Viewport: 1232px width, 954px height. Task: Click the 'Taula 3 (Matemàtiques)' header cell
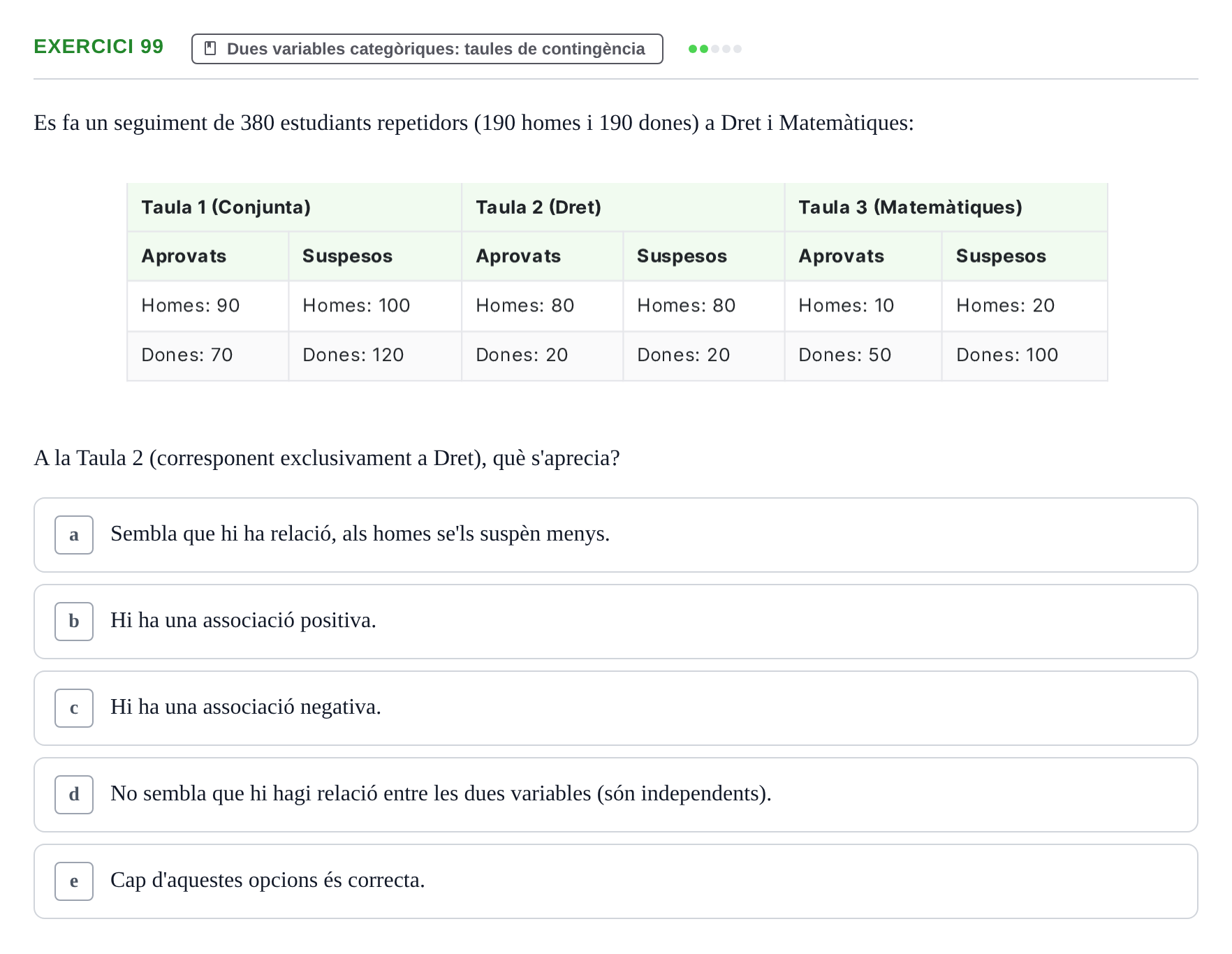[946, 207]
